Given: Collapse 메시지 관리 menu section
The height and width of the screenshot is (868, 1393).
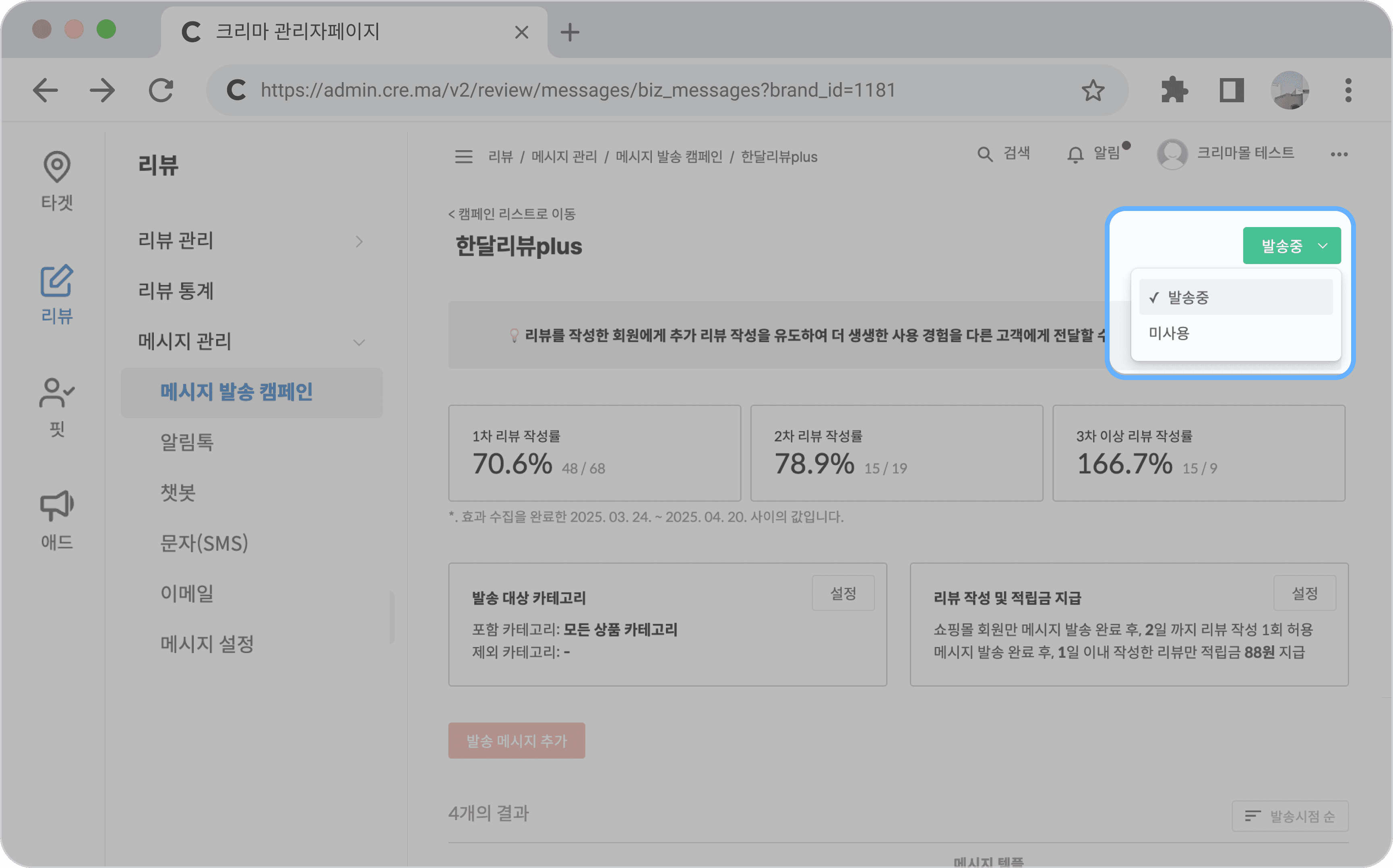Looking at the screenshot, I should [x=359, y=342].
